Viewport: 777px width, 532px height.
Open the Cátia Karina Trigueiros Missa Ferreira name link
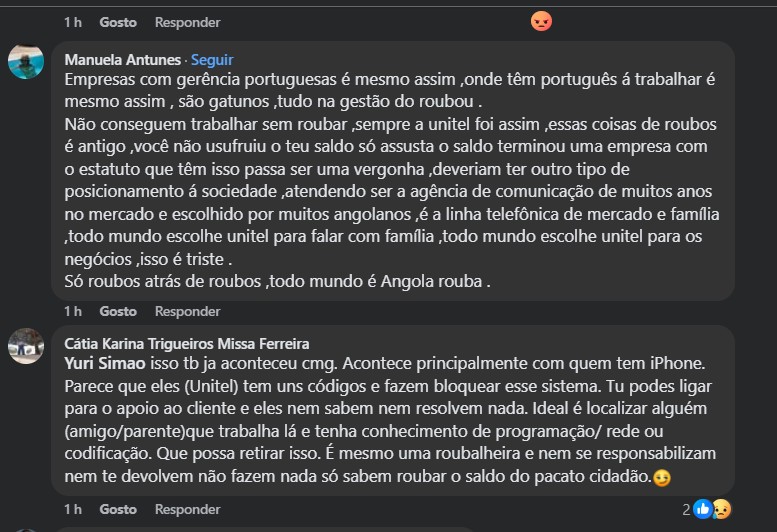pos(186,344)
